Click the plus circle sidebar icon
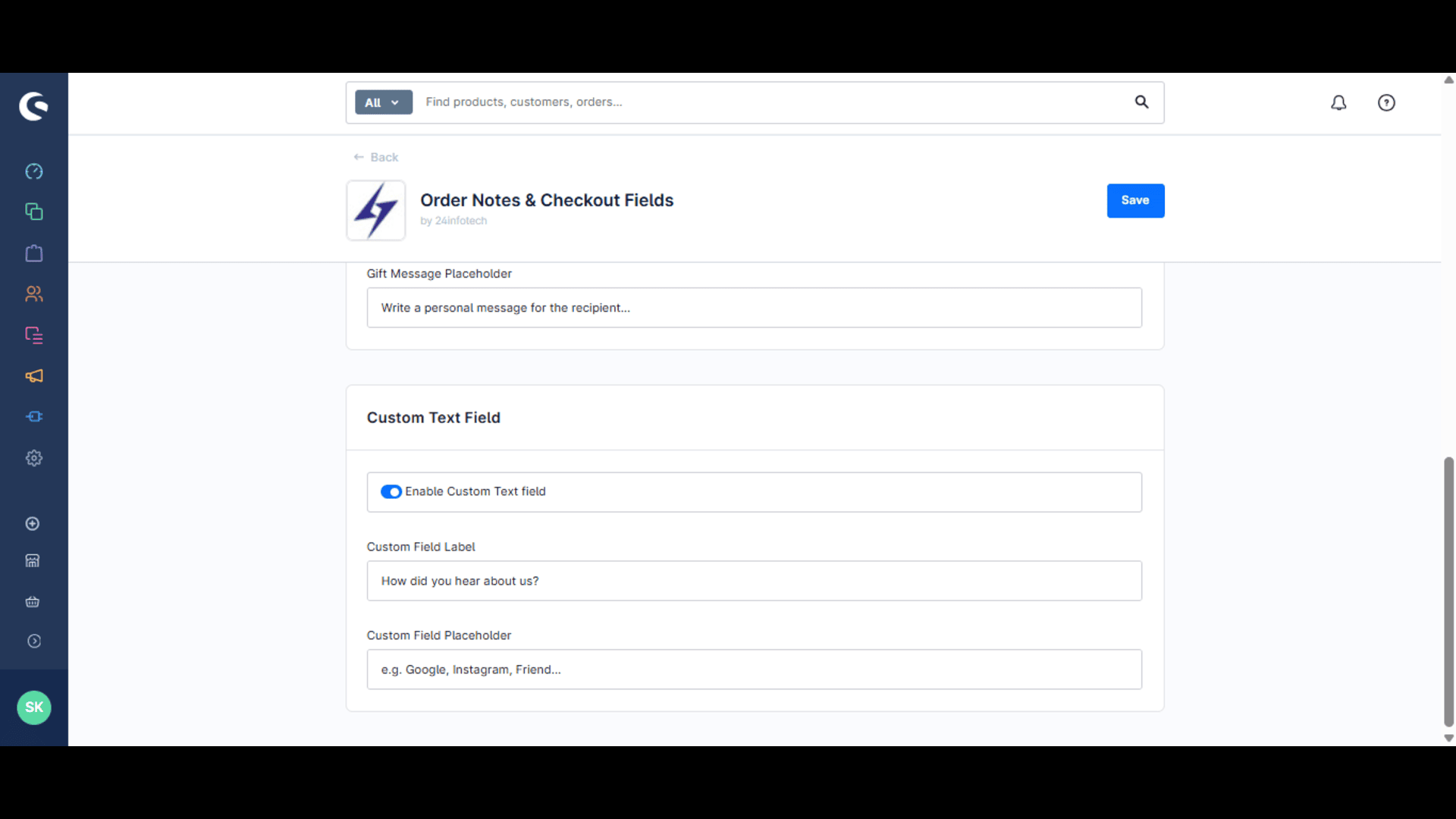 point(33,524)
